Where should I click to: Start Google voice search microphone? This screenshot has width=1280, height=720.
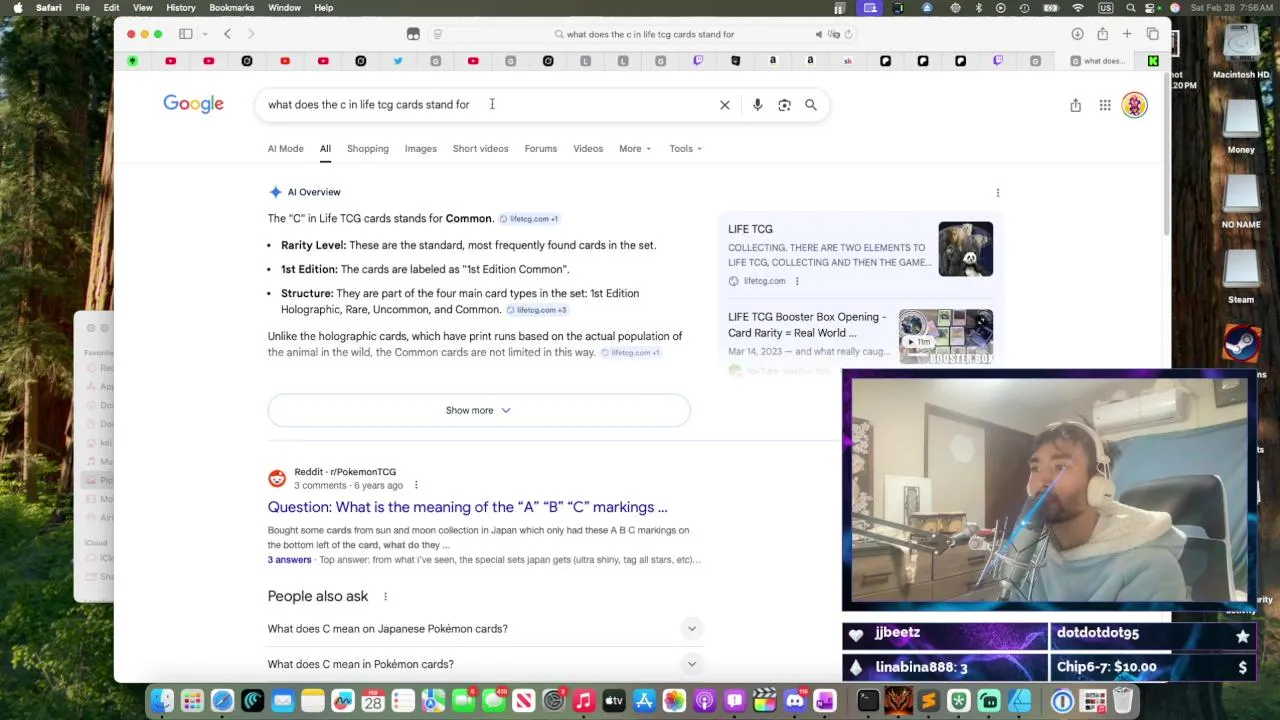(x=757, y=104)
